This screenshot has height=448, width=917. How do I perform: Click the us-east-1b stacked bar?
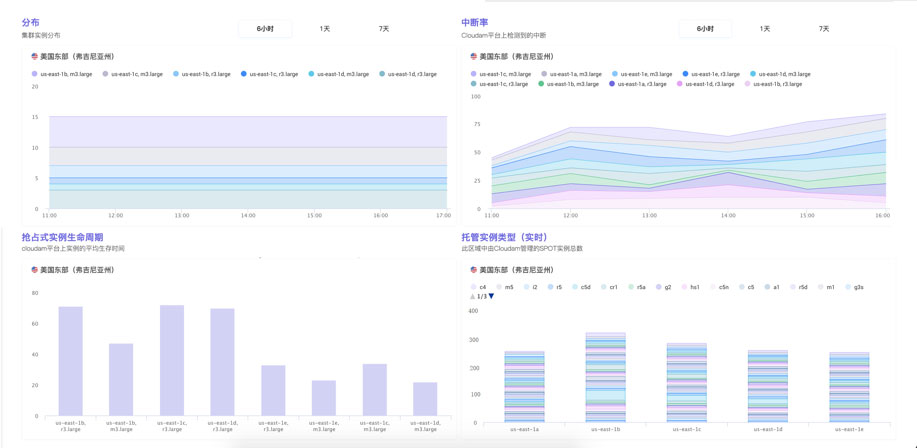[605, 377]
